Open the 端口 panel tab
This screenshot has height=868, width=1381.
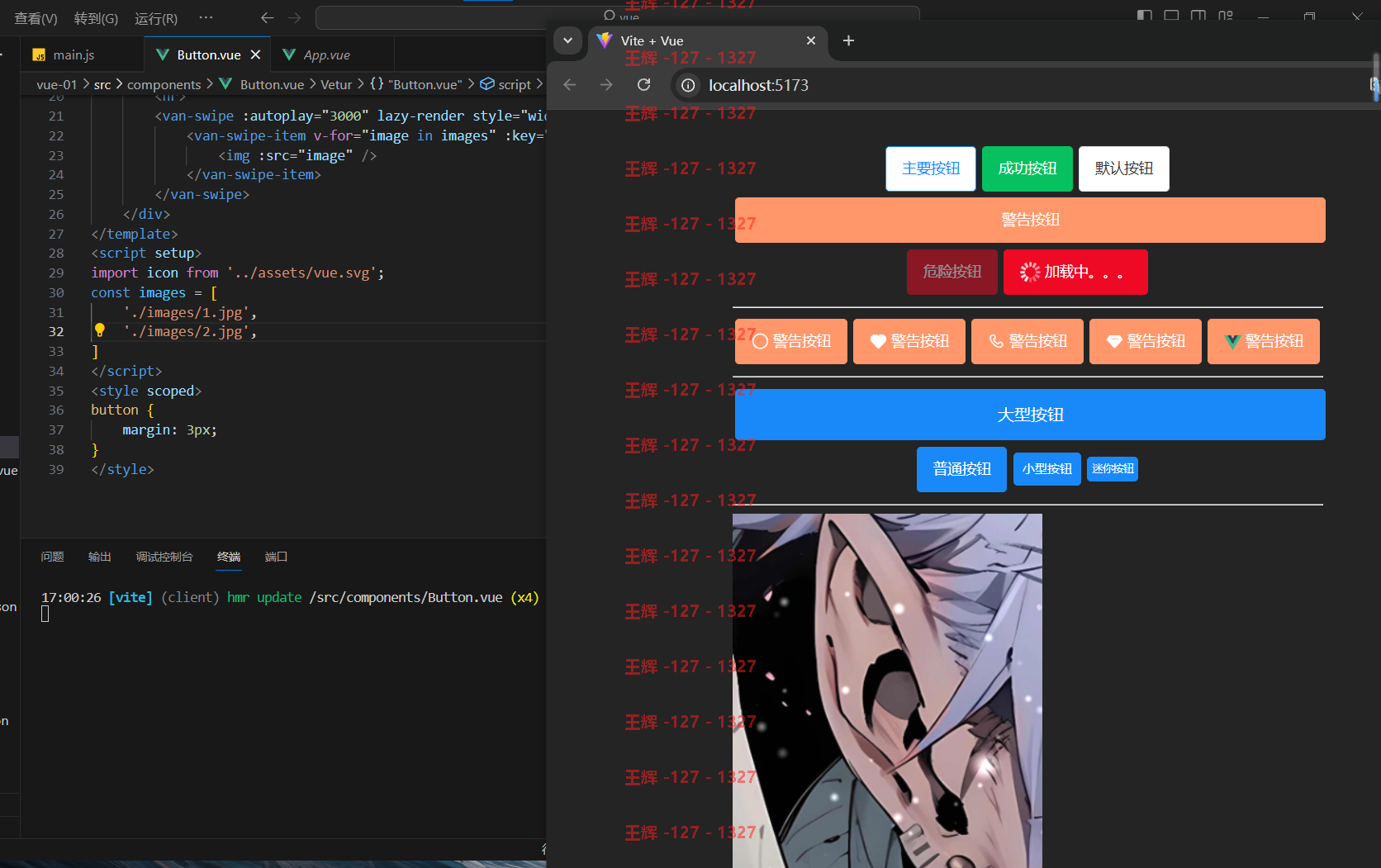[276, 557]
